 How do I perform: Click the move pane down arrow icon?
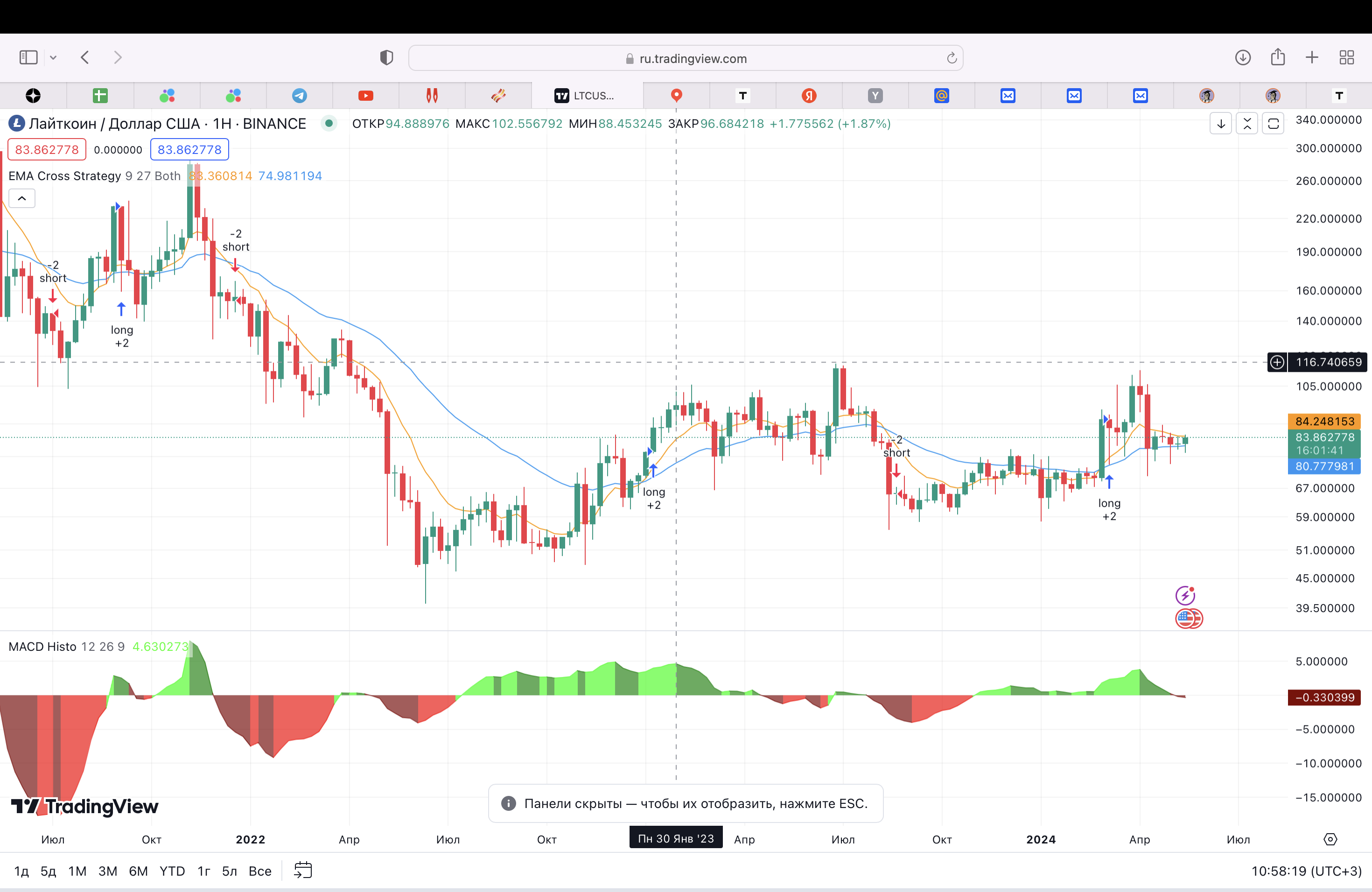tap(1220, 124)
